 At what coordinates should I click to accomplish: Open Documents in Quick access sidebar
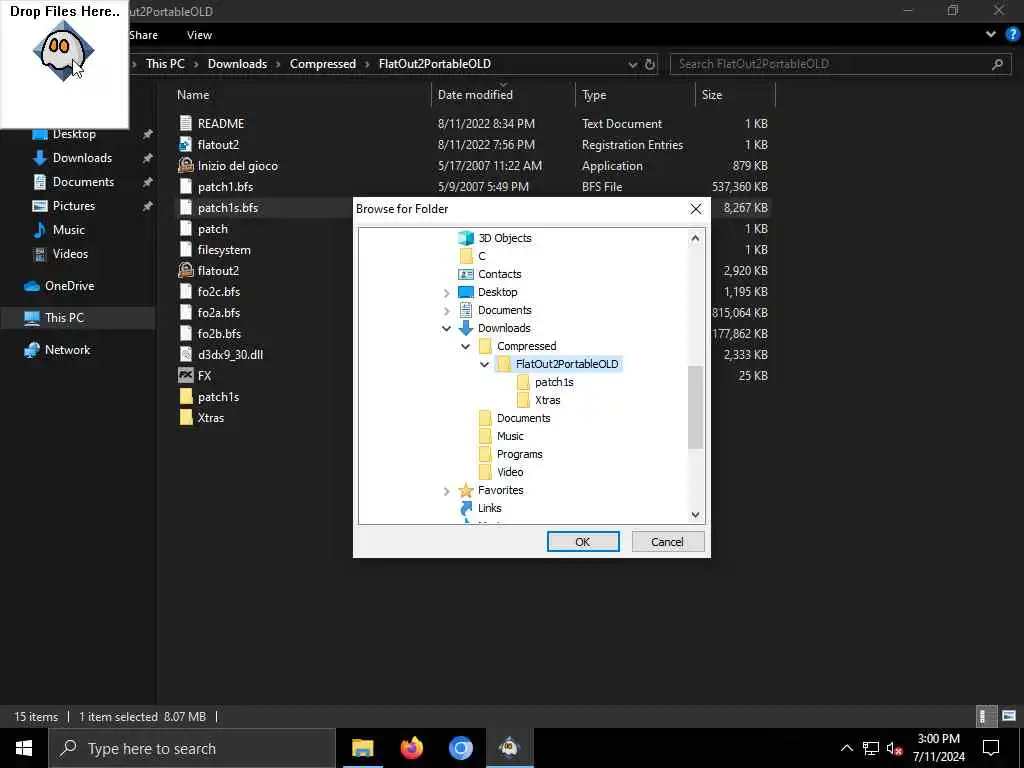point(83,182)
